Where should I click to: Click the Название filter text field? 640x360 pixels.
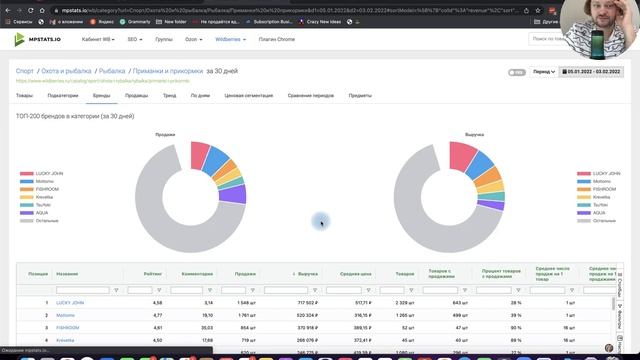[83, 290]
